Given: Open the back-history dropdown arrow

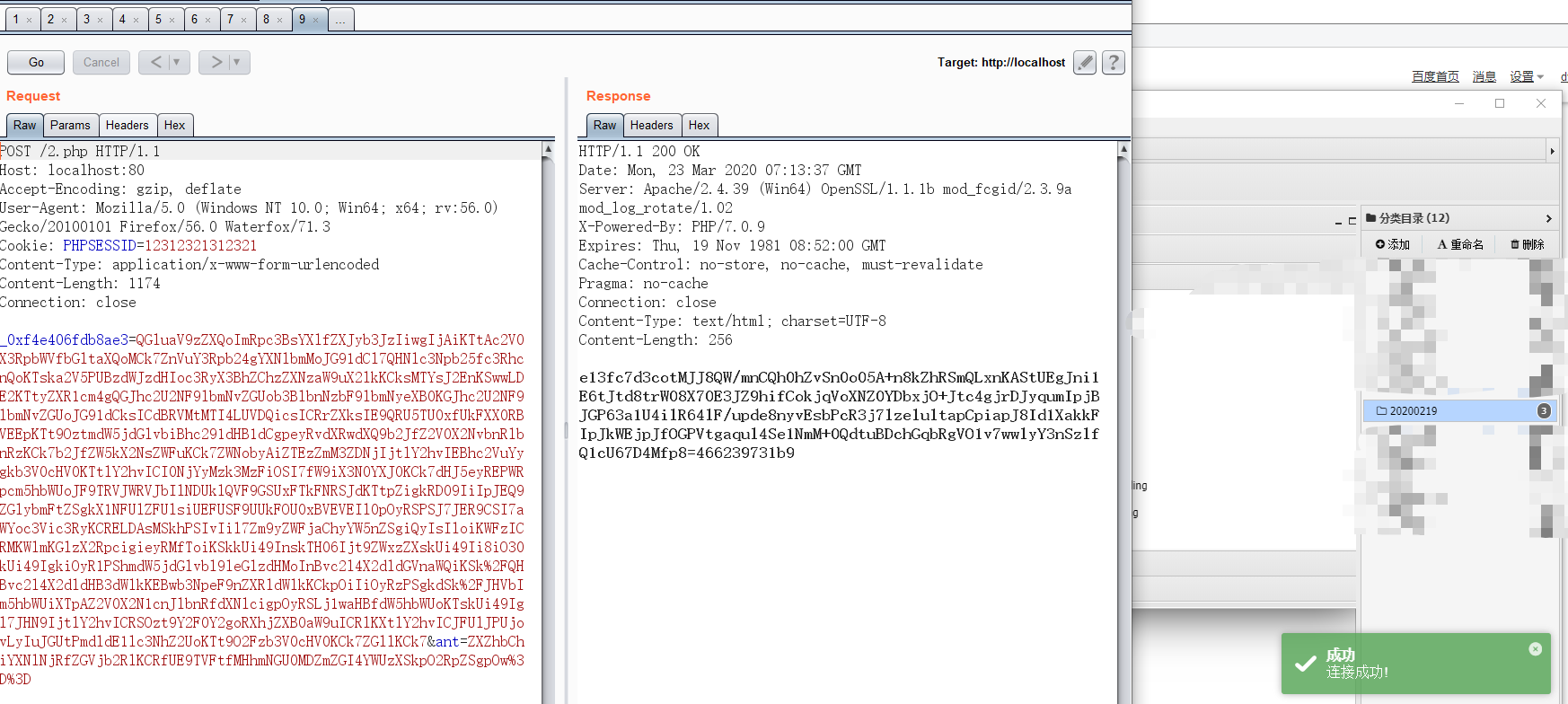Looking at the screenshot, I should click(178, 62).
